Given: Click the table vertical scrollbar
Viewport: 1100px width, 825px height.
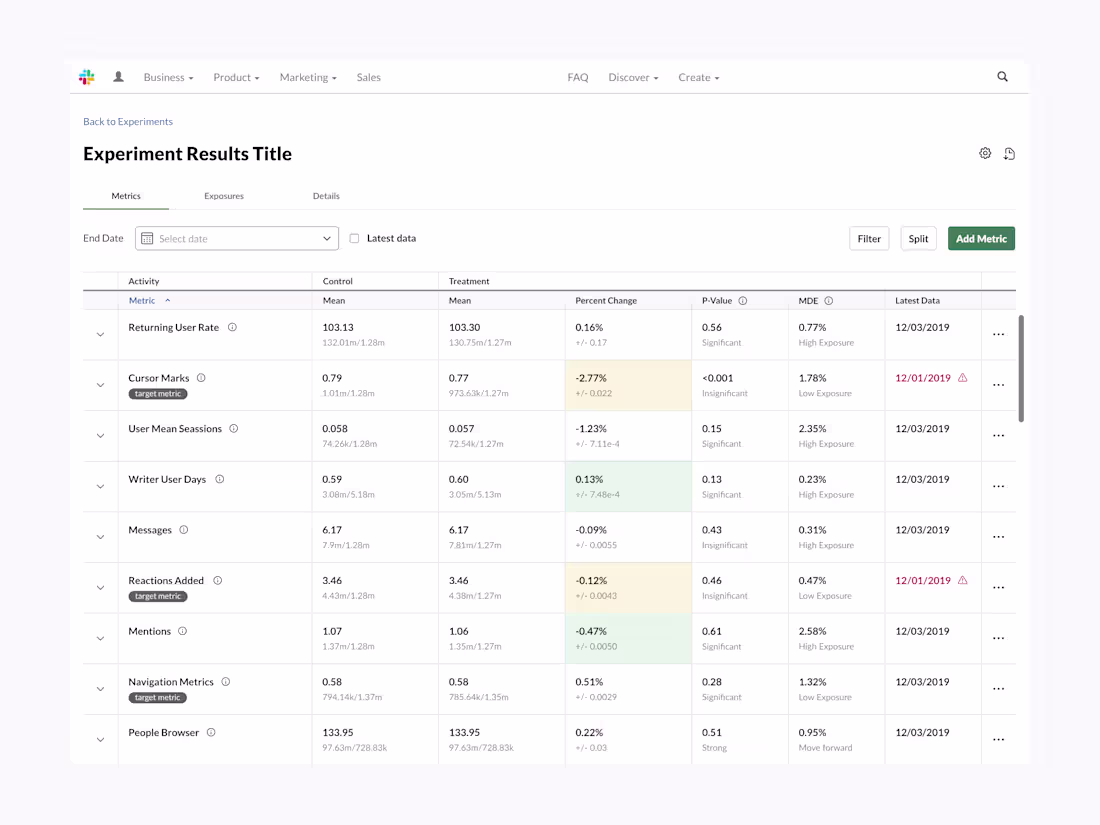Looking at the screenshot, I should [1021, 368].
